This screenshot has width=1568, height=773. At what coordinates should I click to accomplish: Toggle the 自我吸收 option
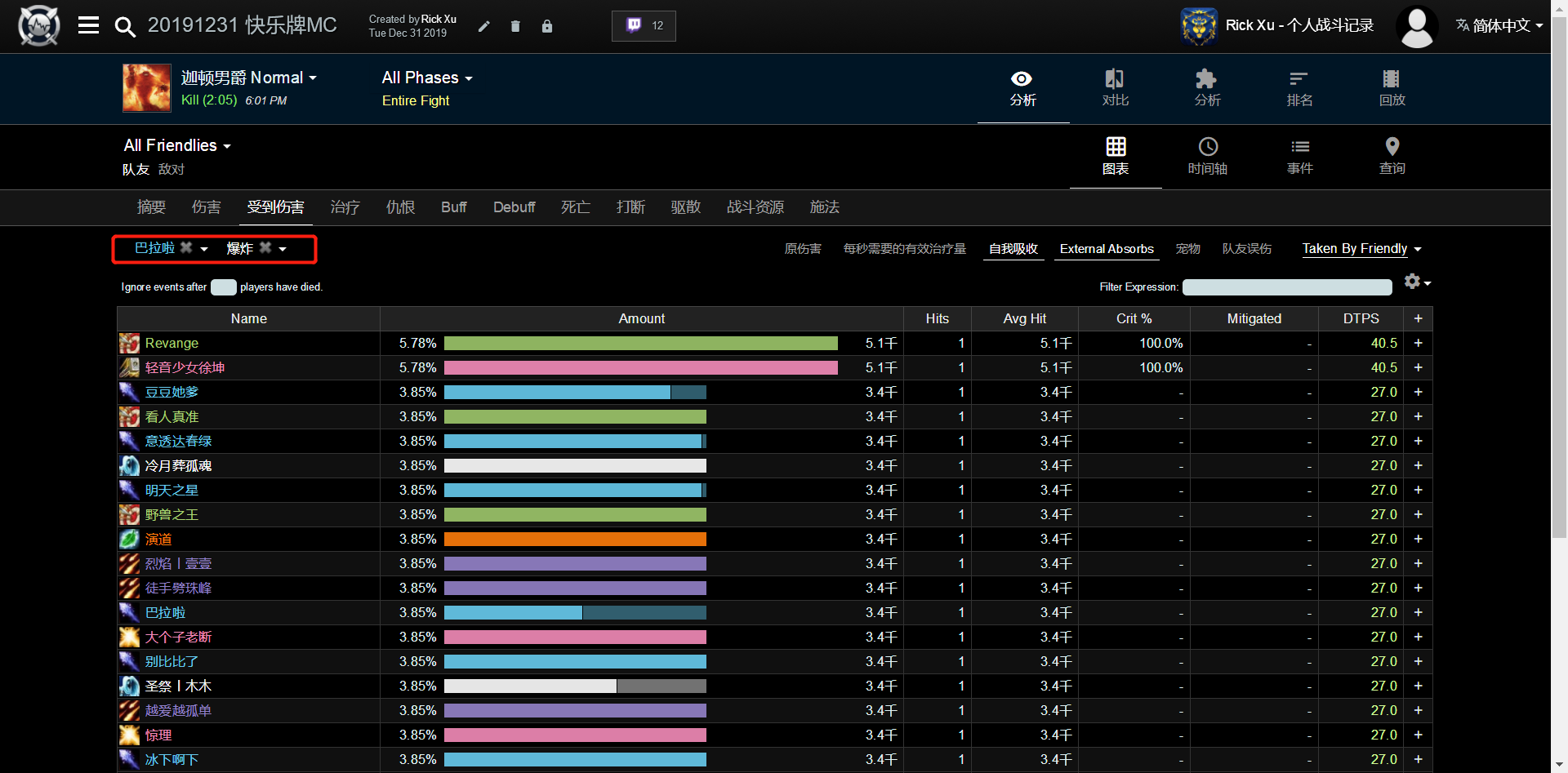point(1013,249)
